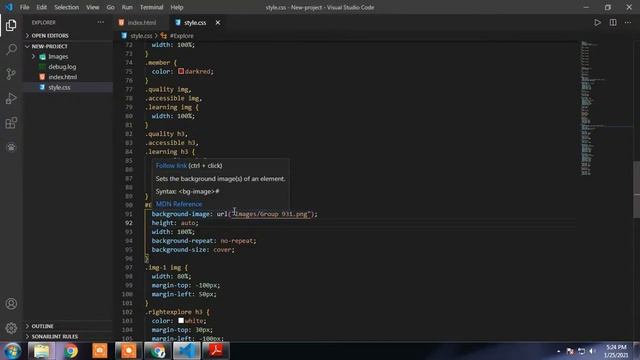Click #Explore in the breadcrumb
Viewport: 640px width, 360px height.
coord(182,36)
